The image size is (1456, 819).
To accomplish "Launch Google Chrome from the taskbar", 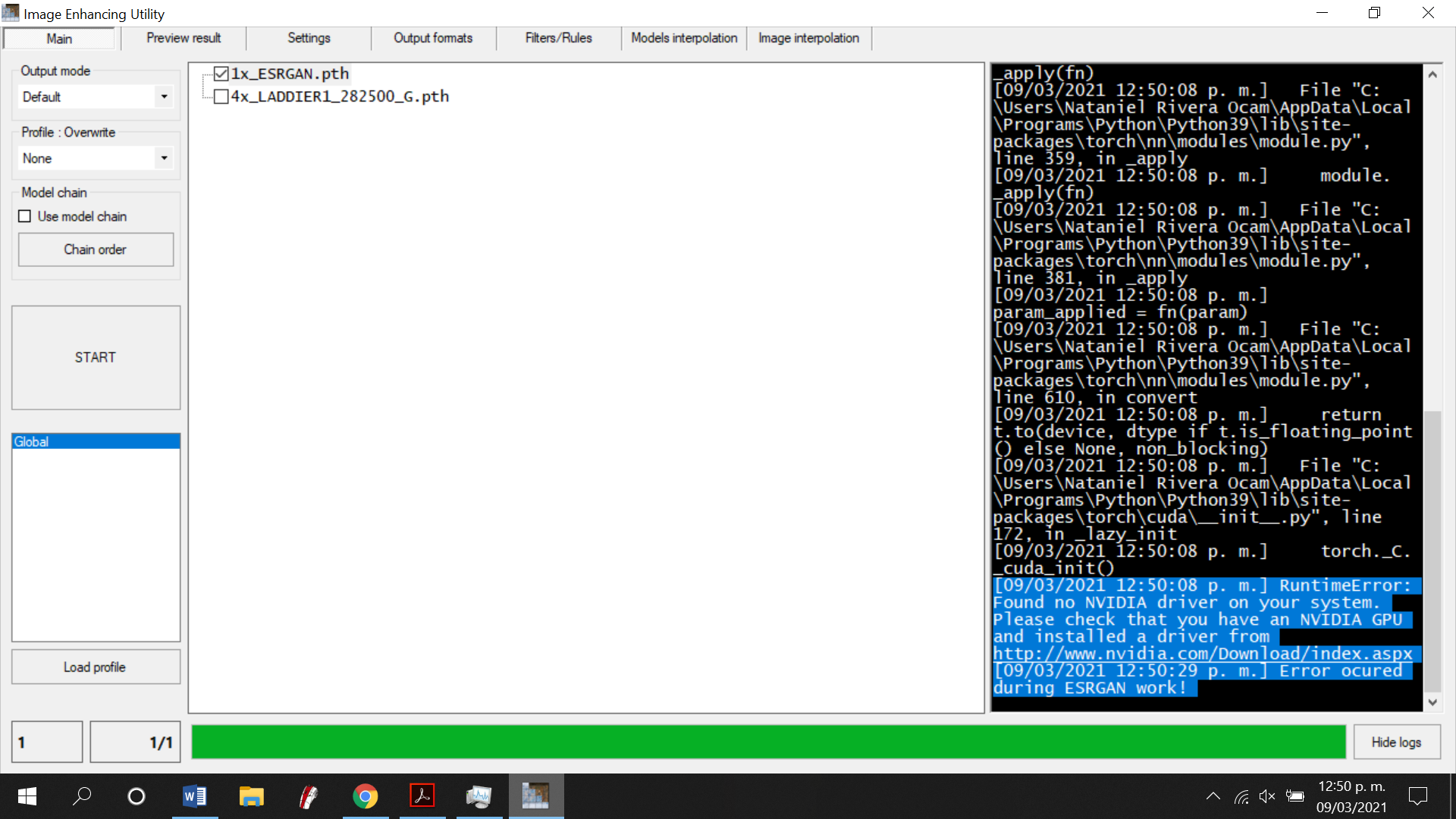I will (366, 795).
